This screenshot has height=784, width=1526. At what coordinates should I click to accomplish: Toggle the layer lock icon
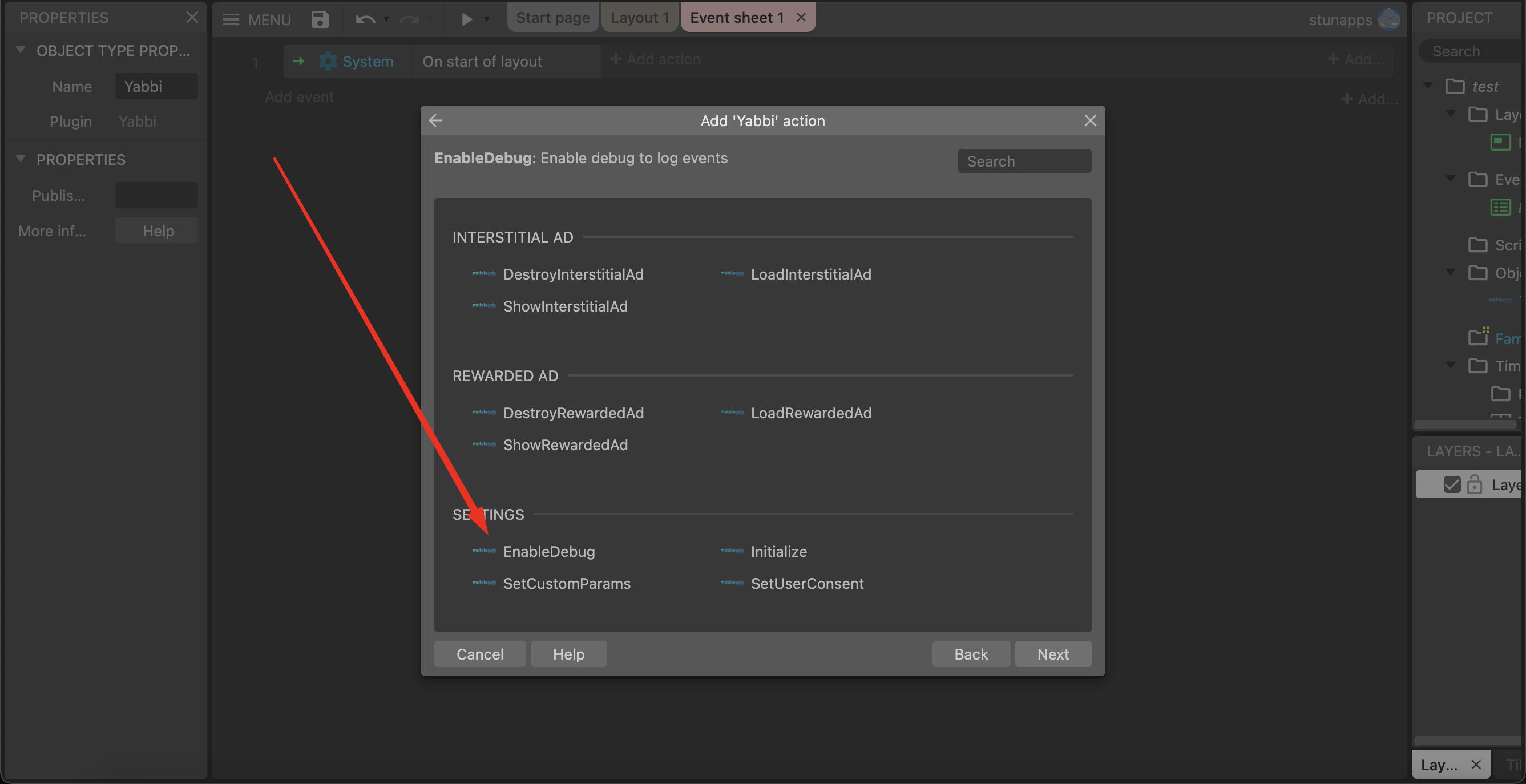(1475, 484)
